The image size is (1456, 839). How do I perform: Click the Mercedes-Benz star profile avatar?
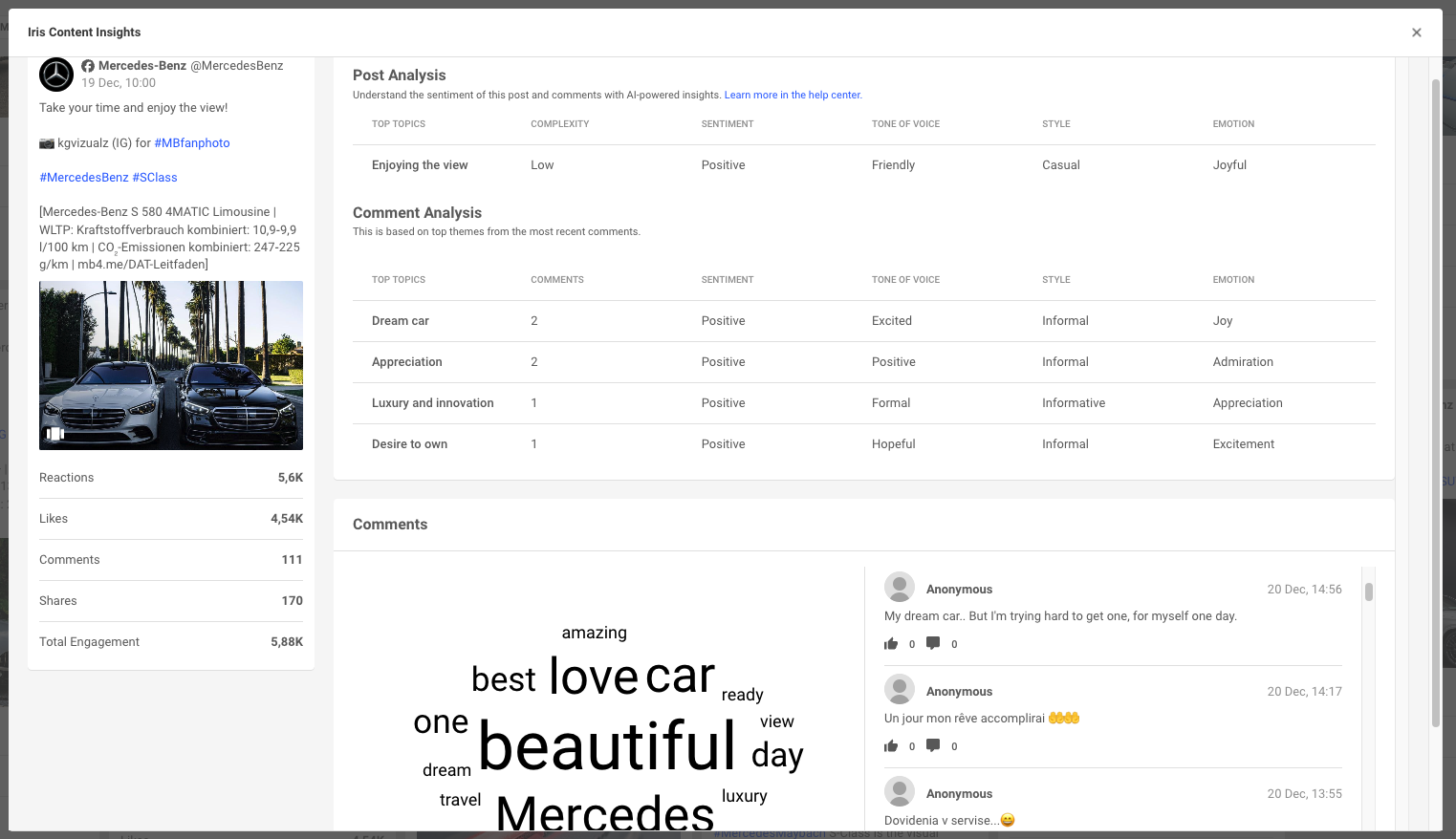(x=56, y=75)
